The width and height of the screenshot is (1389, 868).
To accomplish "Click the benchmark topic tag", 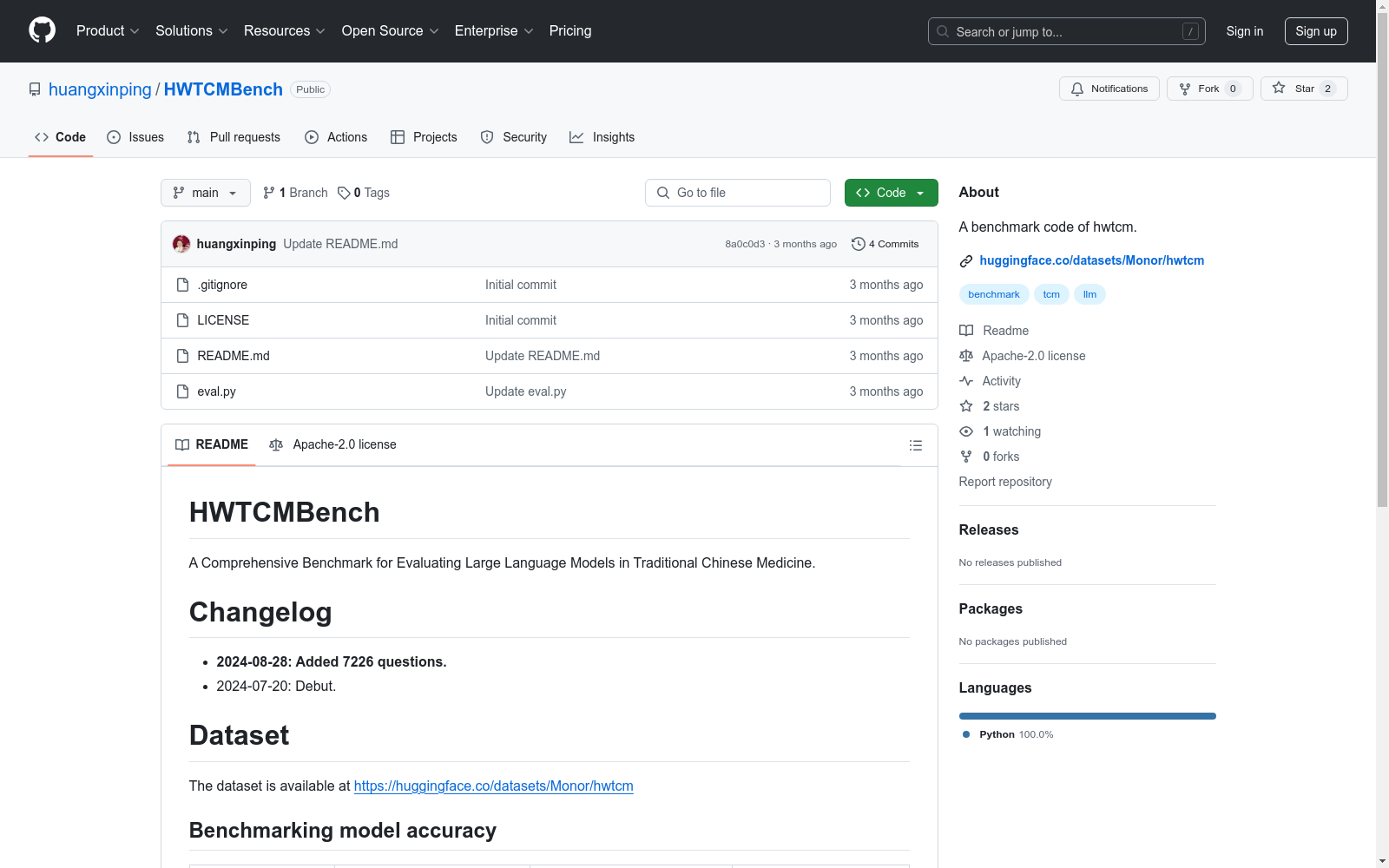I will pos(994,294).
